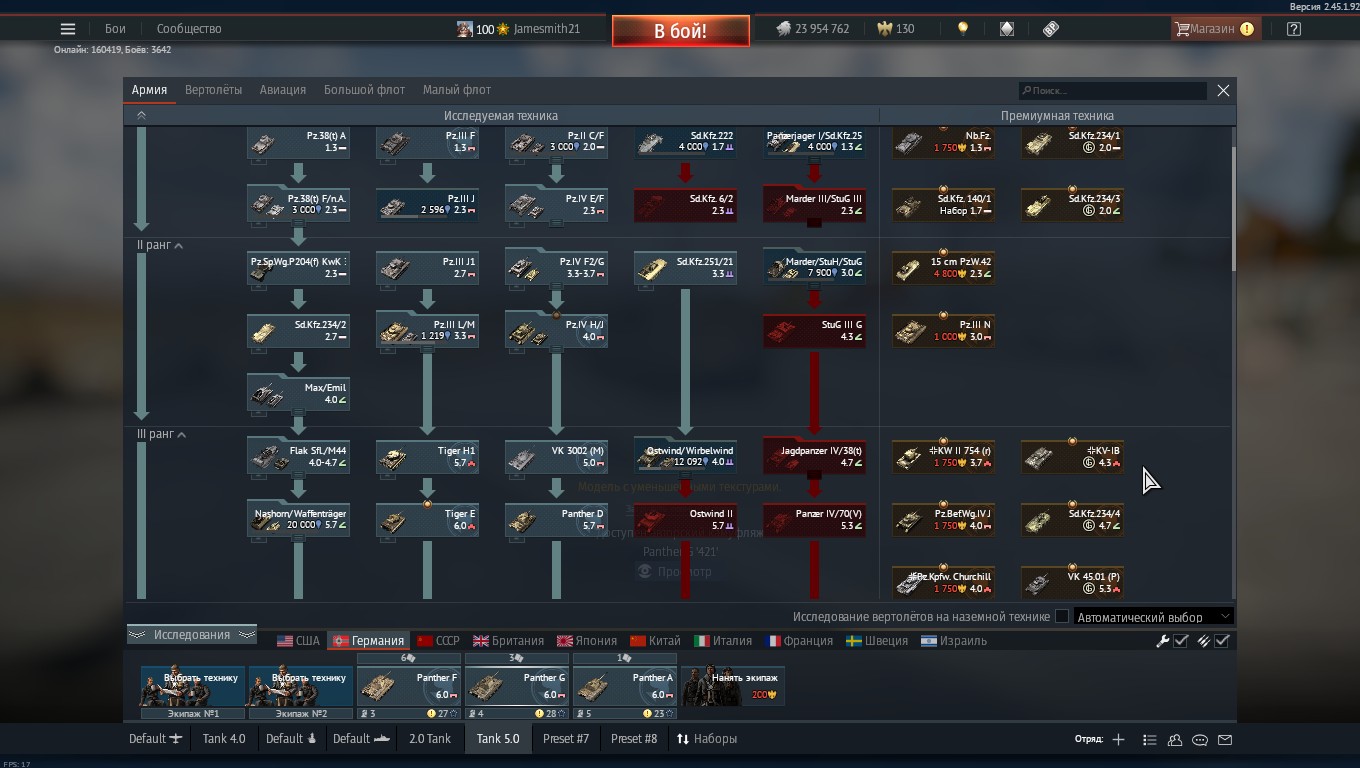
Task: Collapse the III ранг section
Action: tap(182, 435)
